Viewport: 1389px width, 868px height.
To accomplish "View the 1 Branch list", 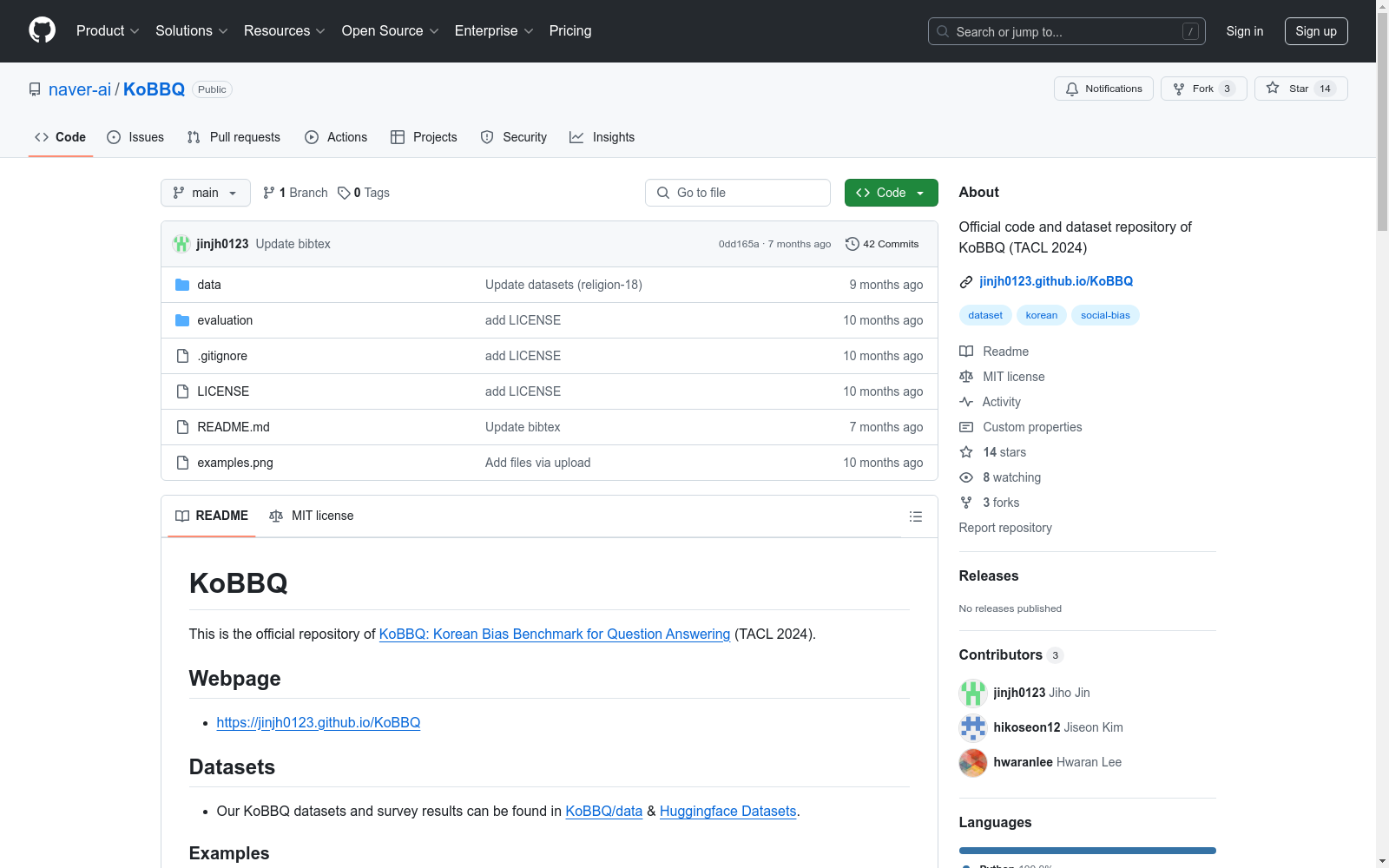I will coord(295,193).
